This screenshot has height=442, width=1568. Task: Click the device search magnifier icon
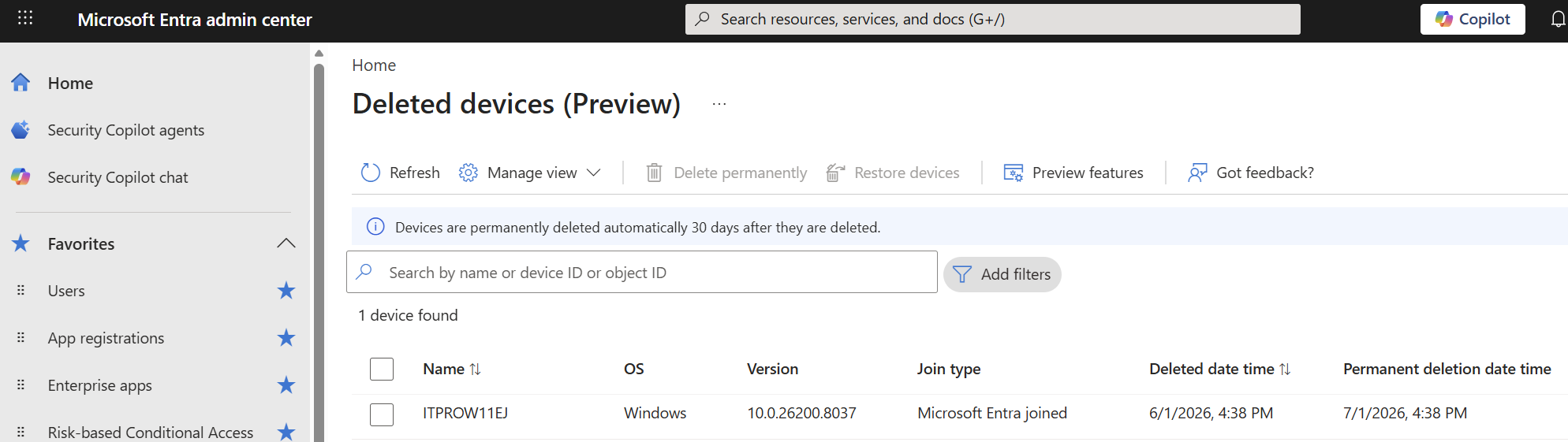click(364, 272)
